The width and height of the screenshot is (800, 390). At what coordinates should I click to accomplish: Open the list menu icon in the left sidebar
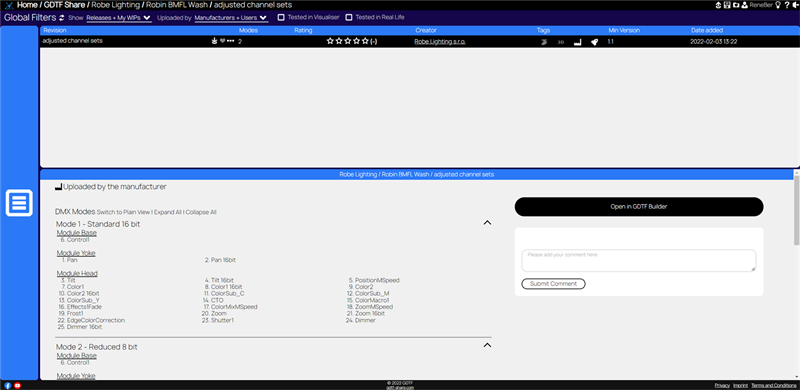19,203
